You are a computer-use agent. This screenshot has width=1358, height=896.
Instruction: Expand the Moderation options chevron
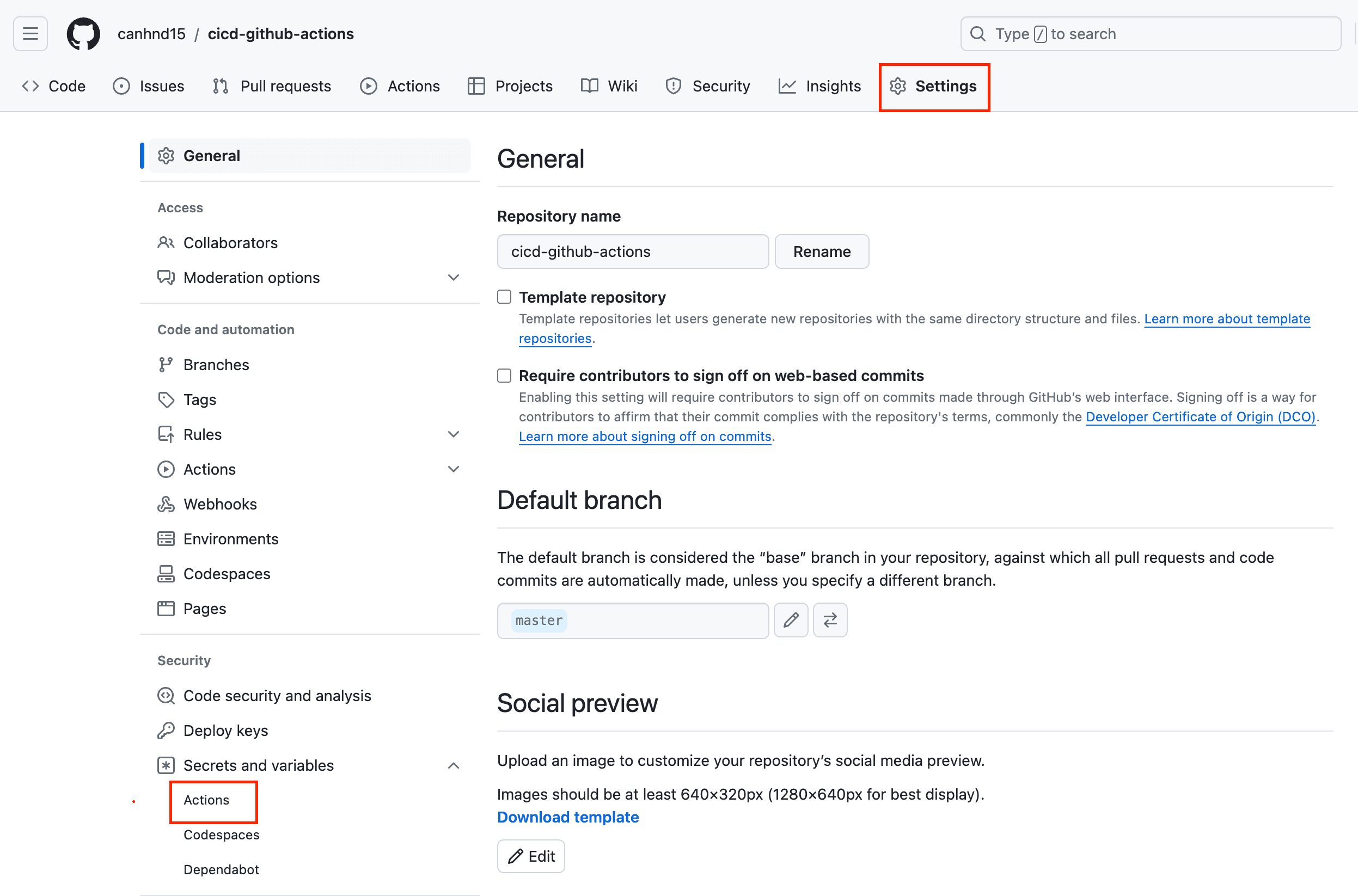(454, 278)
